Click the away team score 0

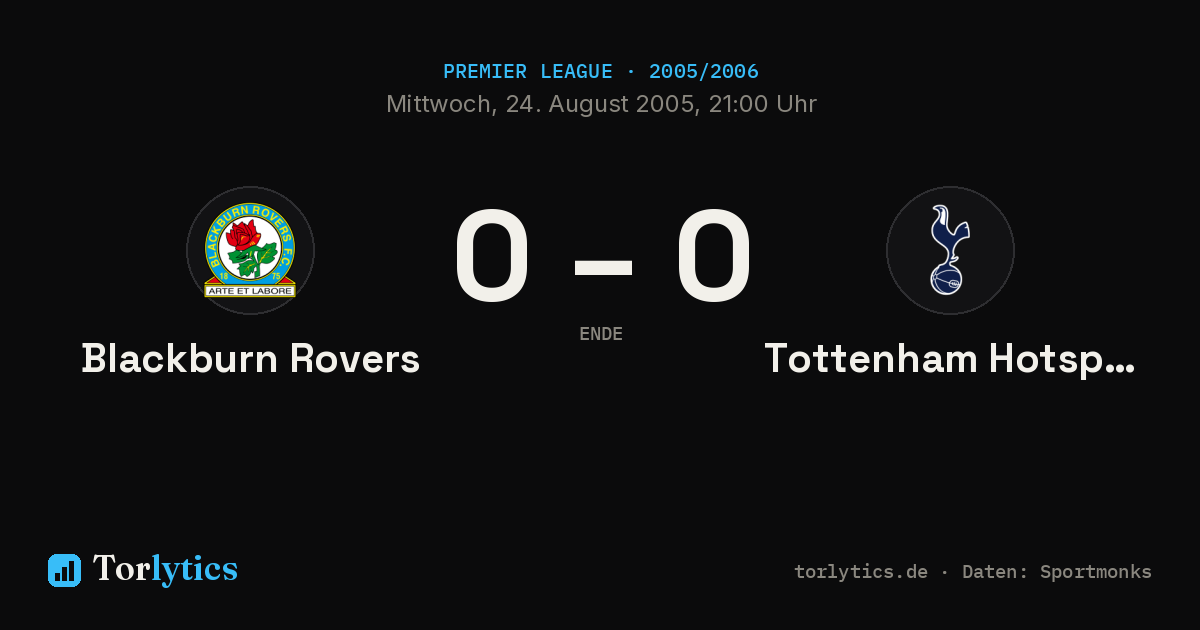[714, 256]
